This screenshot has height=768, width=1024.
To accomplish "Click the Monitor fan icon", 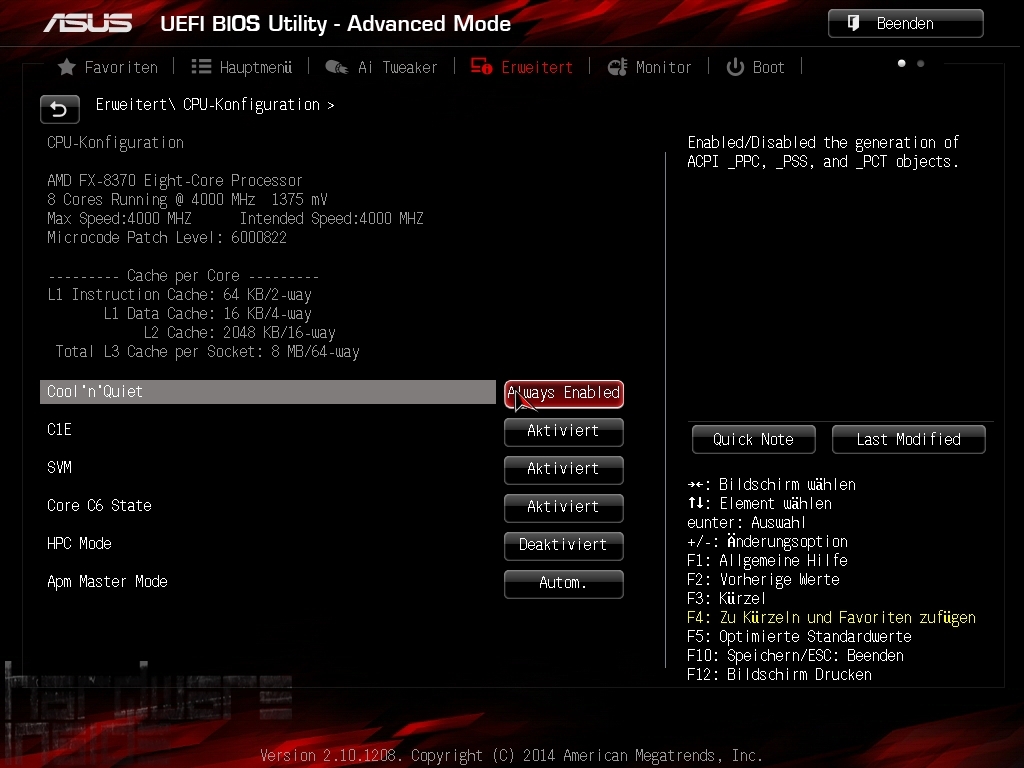I will (x=617, y=67).
